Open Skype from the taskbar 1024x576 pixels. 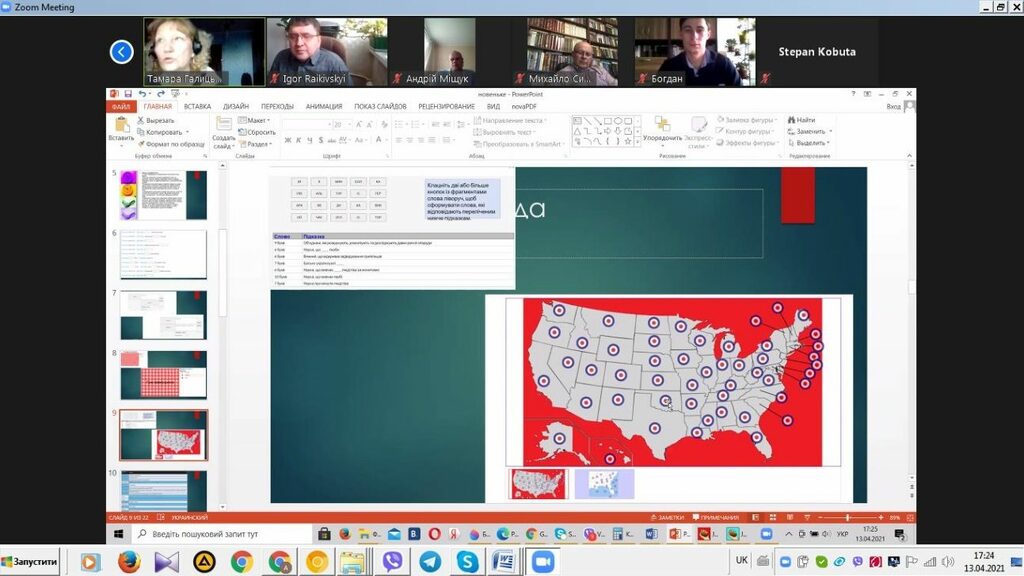(x=467, y=561)
